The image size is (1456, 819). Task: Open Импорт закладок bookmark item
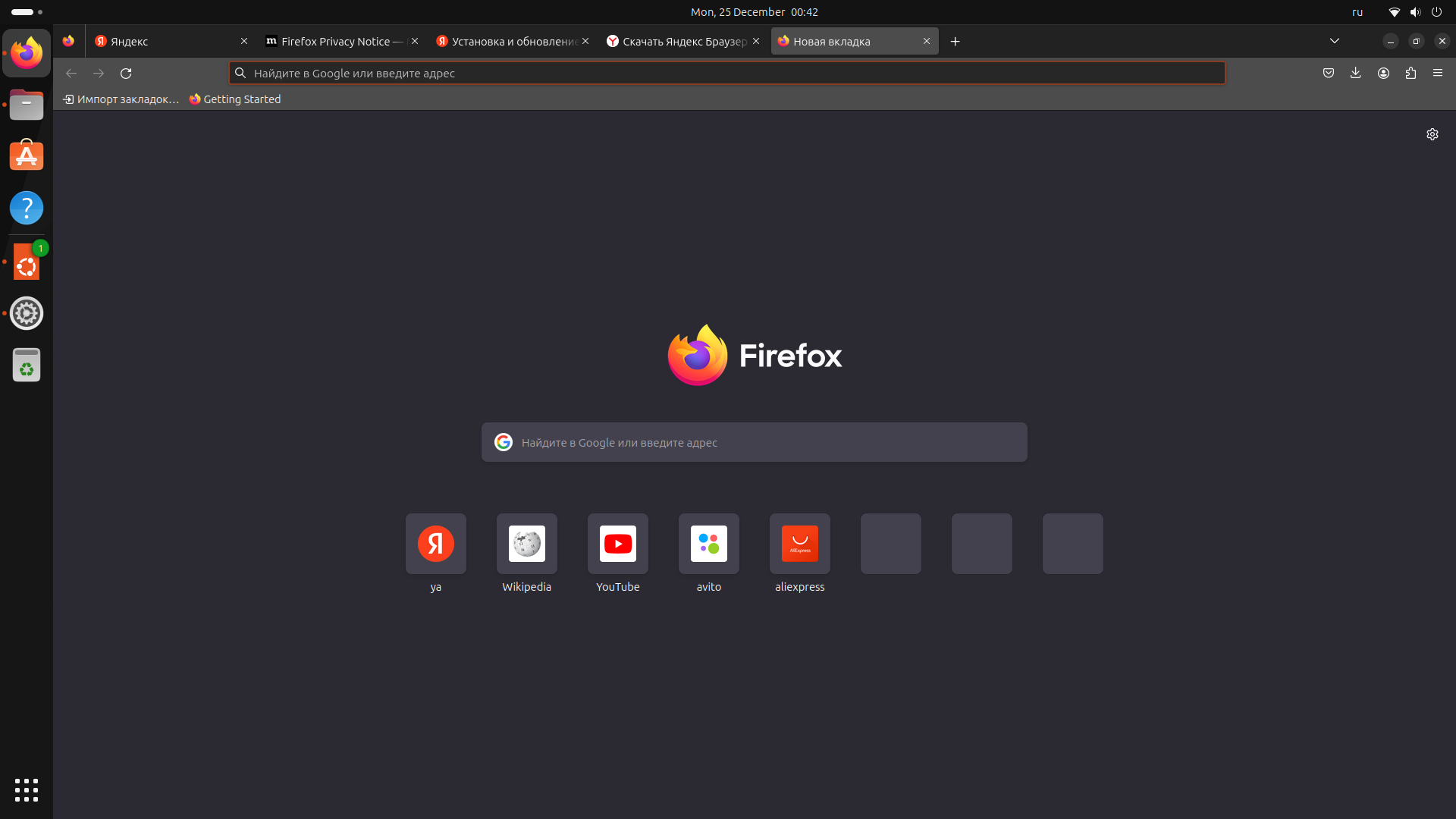[121, 99]
